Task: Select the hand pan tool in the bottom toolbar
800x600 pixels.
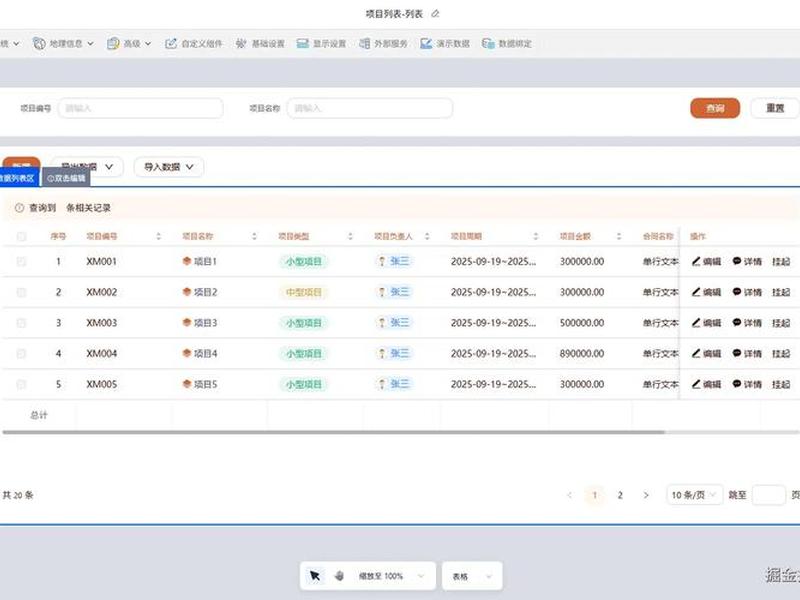Action: [x=339, y=576]
